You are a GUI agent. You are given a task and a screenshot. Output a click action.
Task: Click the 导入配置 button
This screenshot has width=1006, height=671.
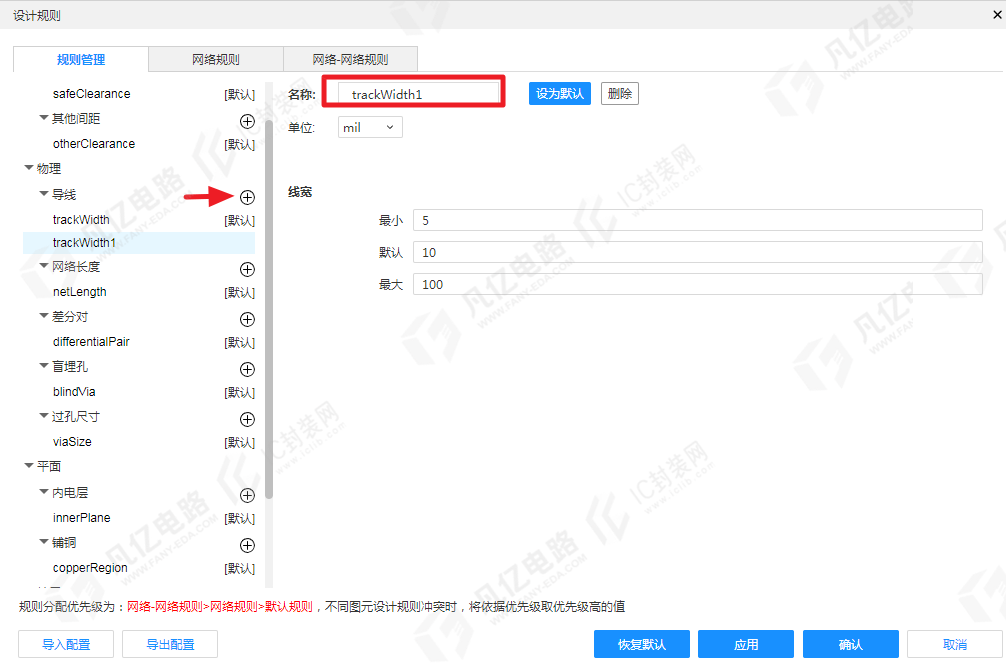(x=66, y=644)
